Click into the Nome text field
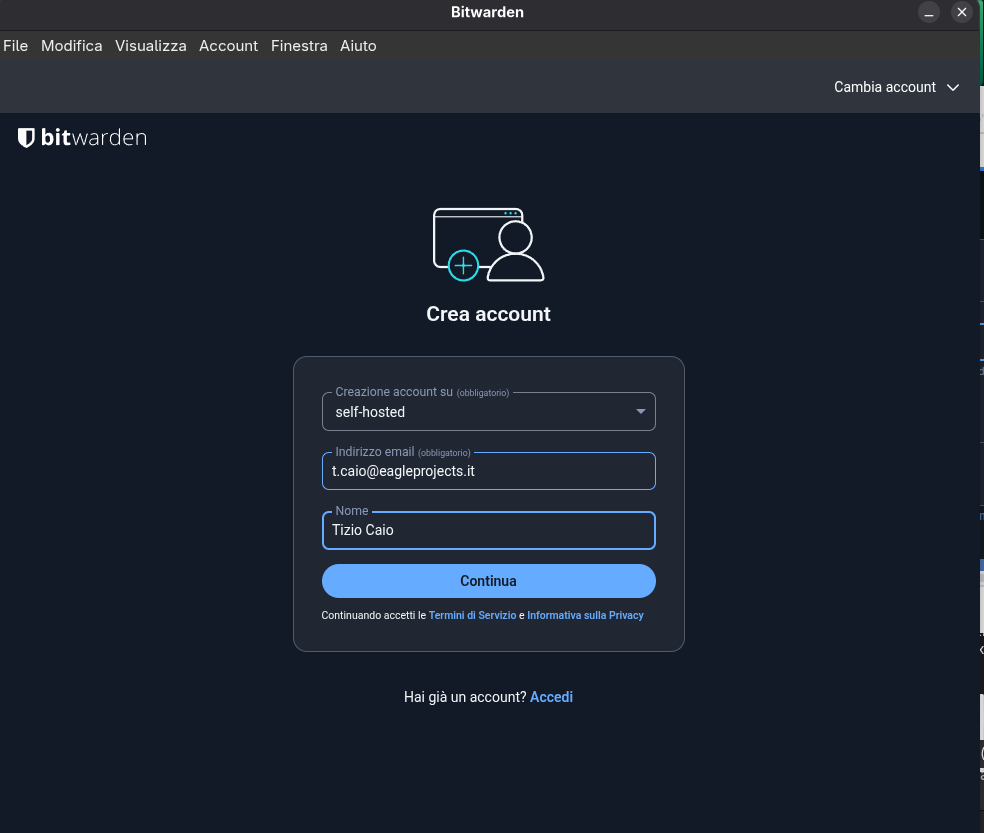 488,531
